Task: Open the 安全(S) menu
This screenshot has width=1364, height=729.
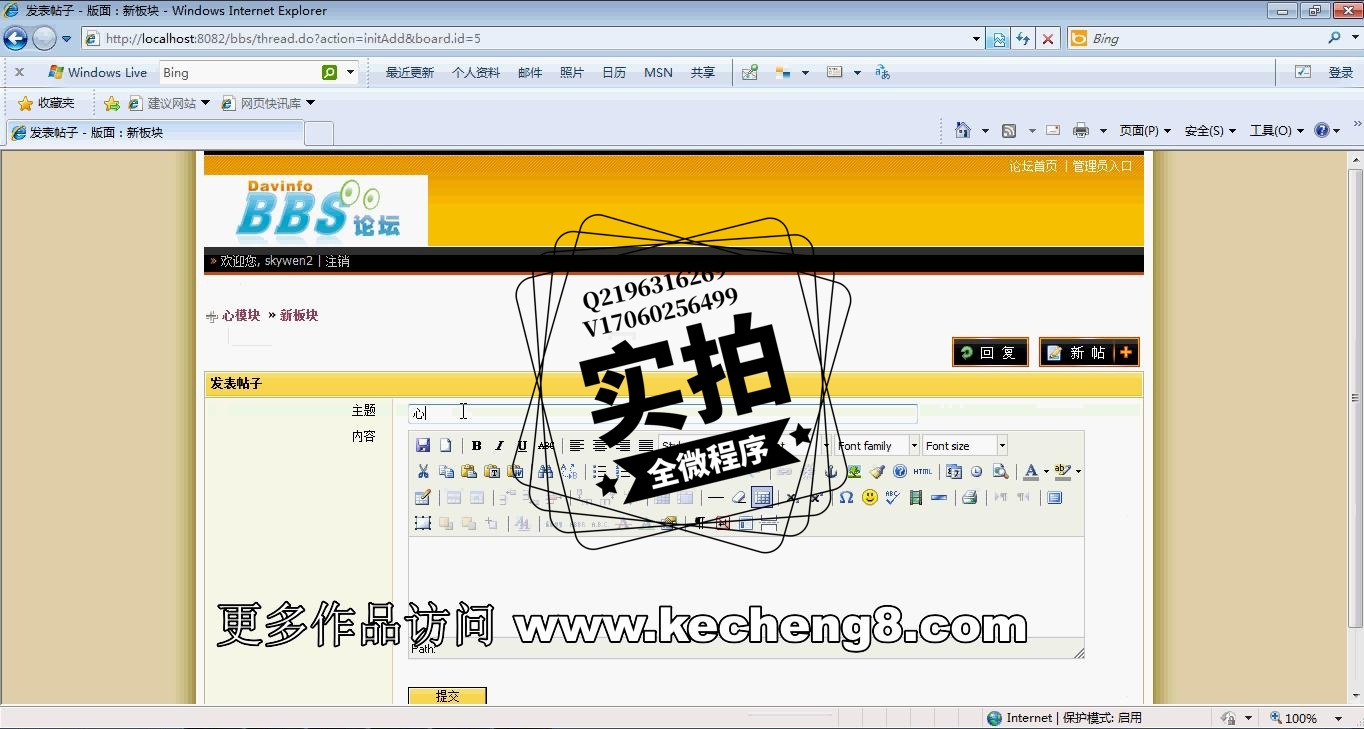Action: coord(1209,131)
